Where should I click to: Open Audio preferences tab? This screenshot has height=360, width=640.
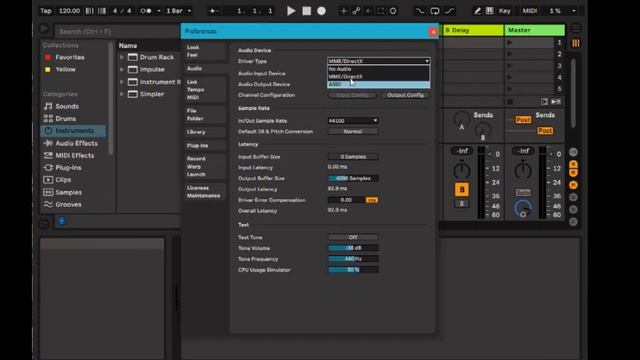[x=205, y=69]
